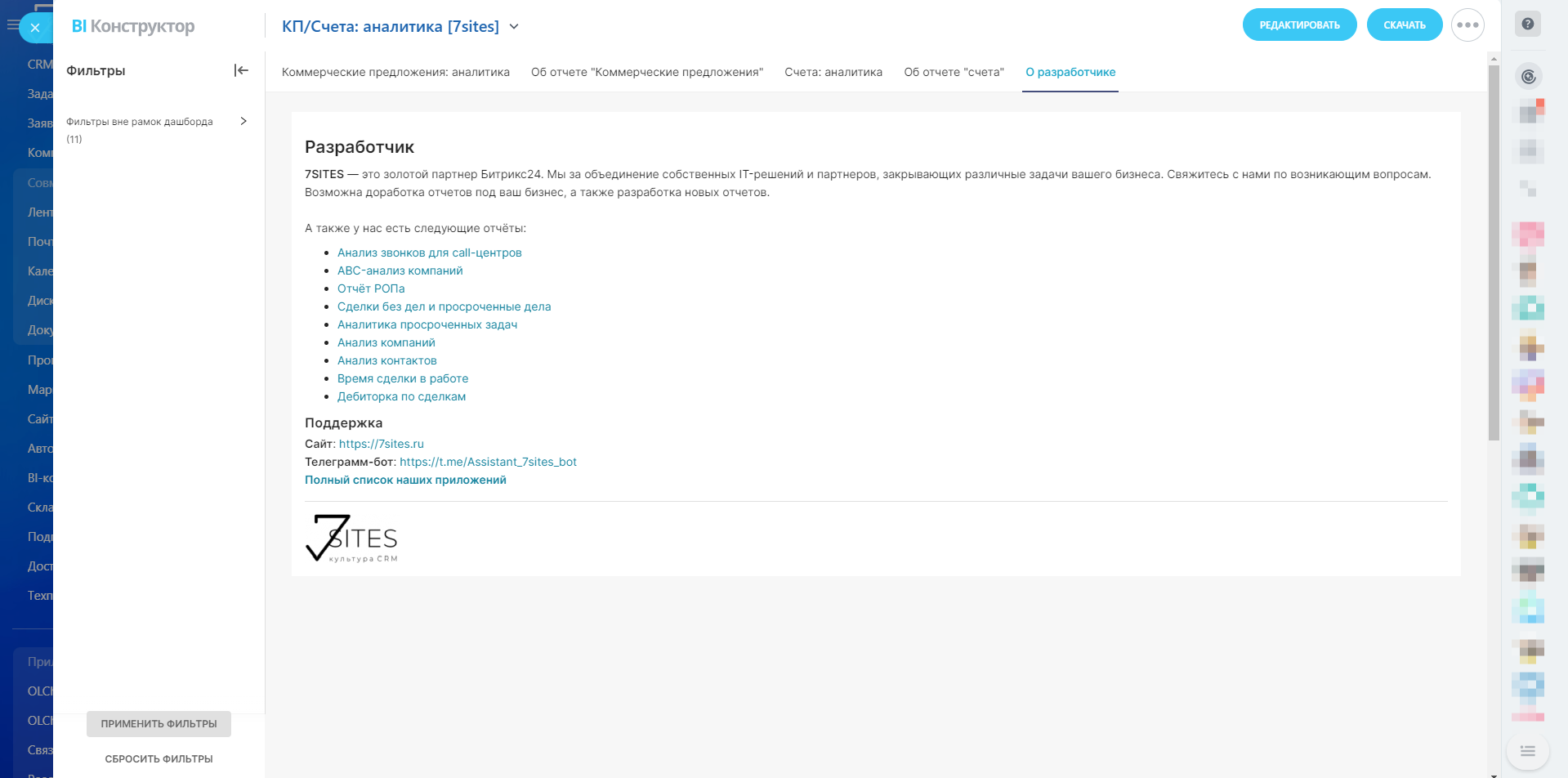Click the (11) filter count text
Screen dimensions: 1568x778
click(74, 139)
